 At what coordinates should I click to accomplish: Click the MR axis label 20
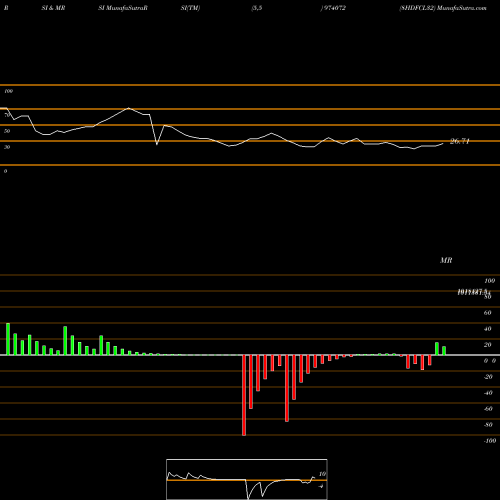coord(488,345)
